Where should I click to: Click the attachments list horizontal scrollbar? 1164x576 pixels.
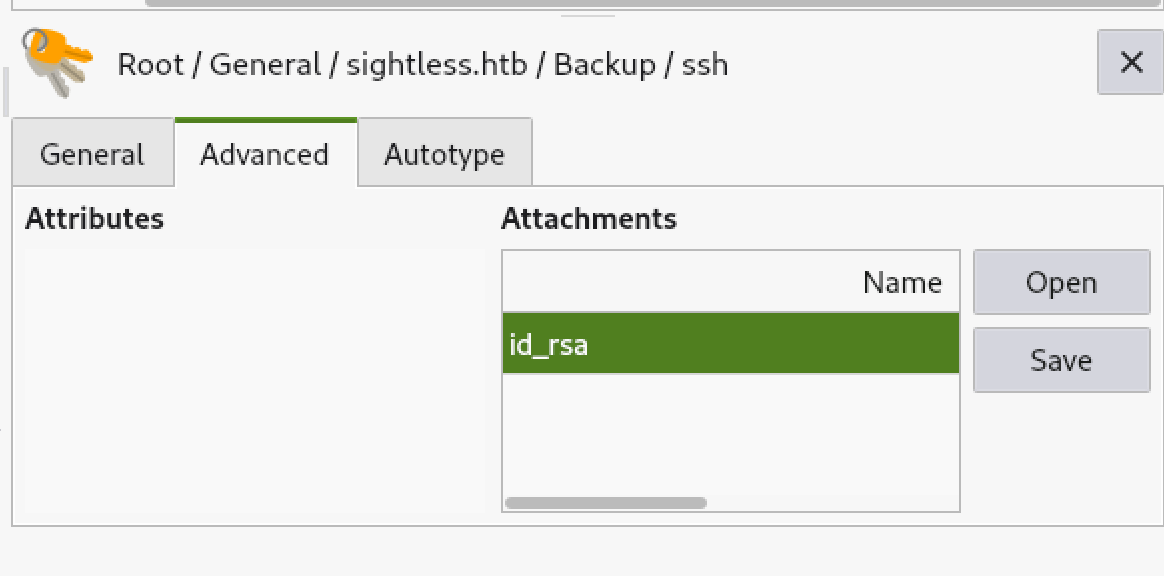tap(606, 503)
